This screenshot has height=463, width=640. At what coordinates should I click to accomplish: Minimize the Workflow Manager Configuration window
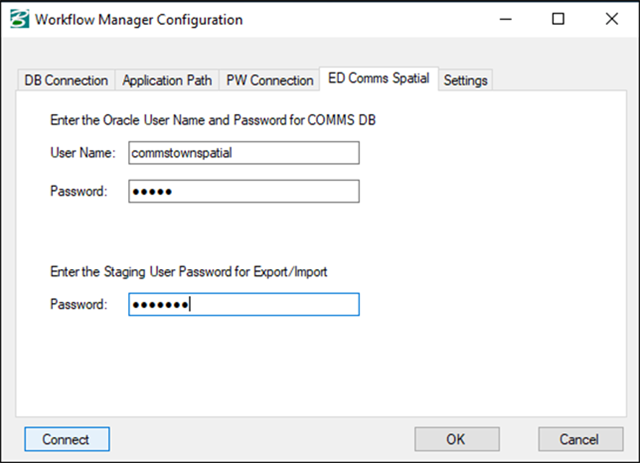point(506,19)
